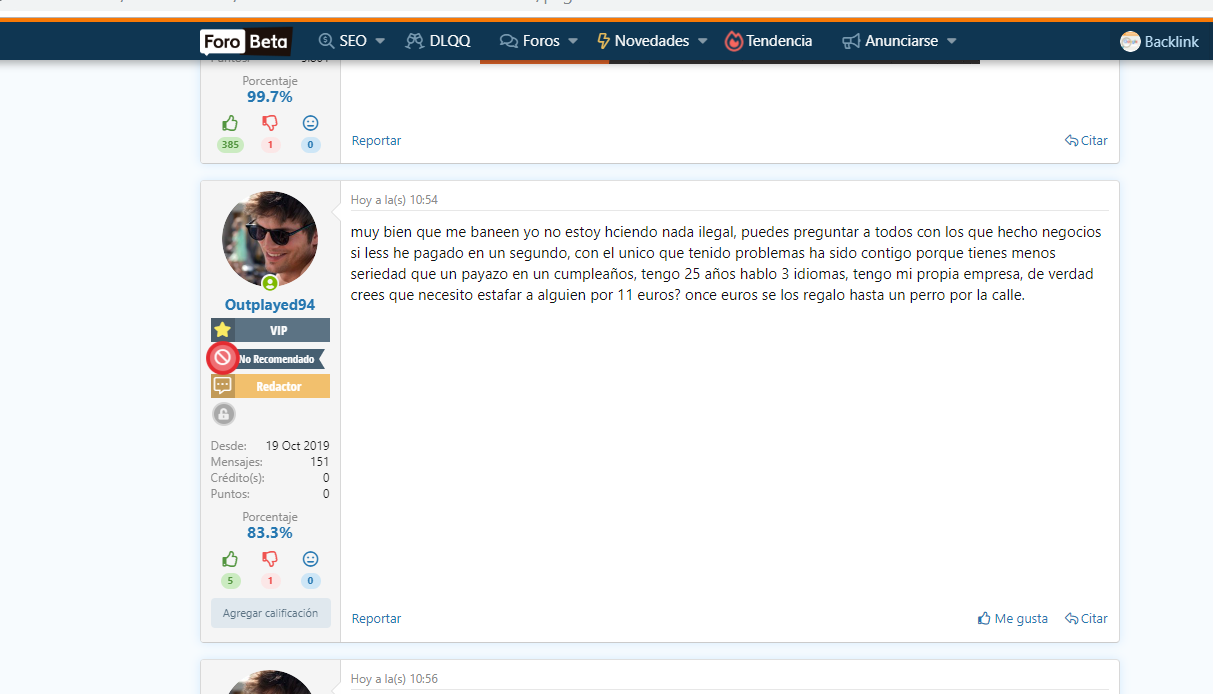Click thumbs-down icon in 99.7% user panel
1213x694 pixels.
click(270, 123)
